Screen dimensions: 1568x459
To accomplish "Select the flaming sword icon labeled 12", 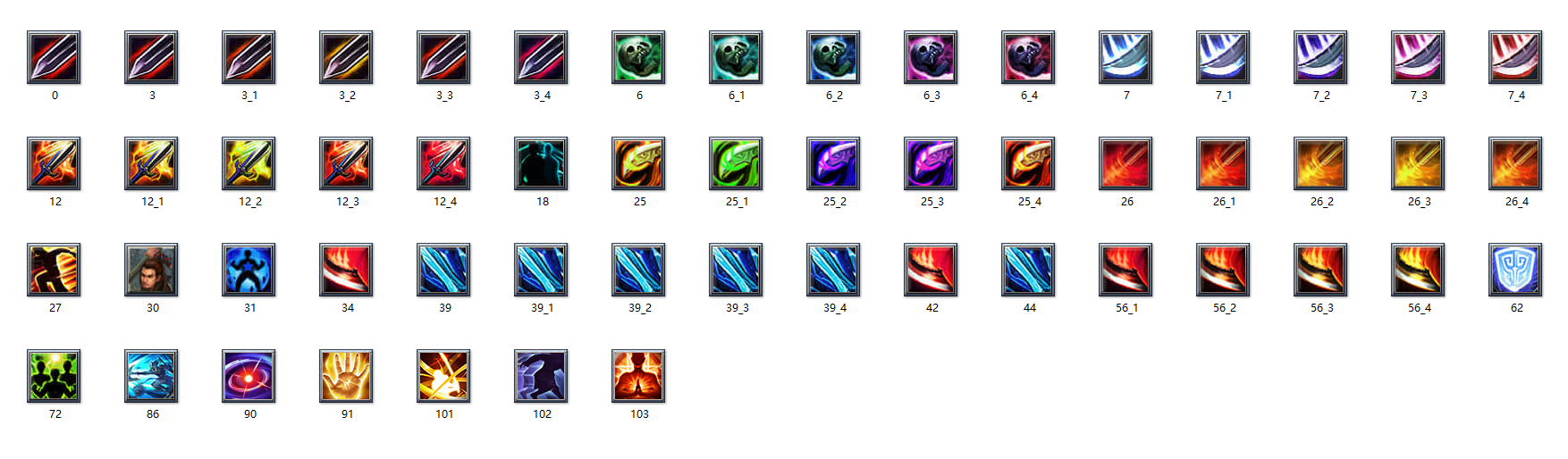I will click(x=54, y=163).
